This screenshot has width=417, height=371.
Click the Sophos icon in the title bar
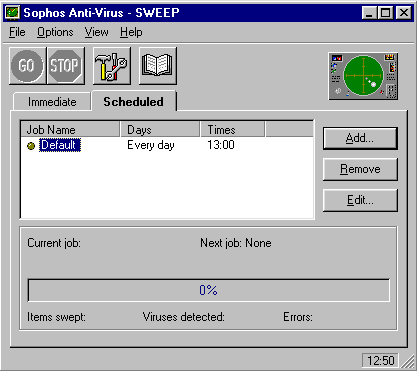[12, 13]
